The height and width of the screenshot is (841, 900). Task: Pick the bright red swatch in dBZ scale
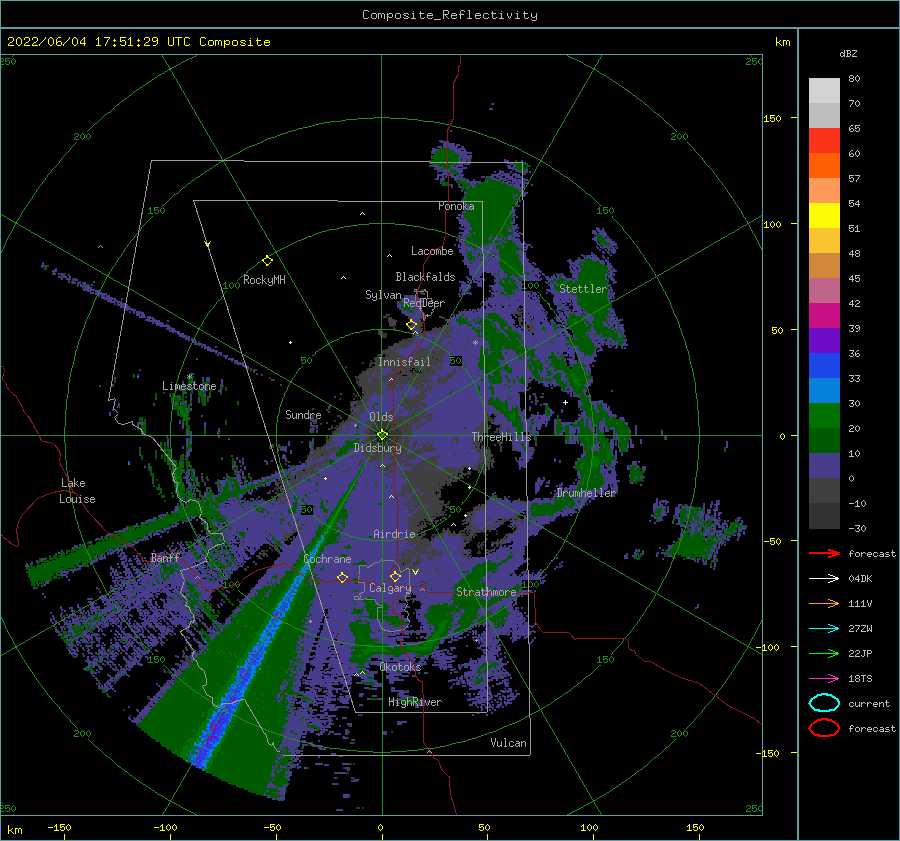click(x=824, y=141)
